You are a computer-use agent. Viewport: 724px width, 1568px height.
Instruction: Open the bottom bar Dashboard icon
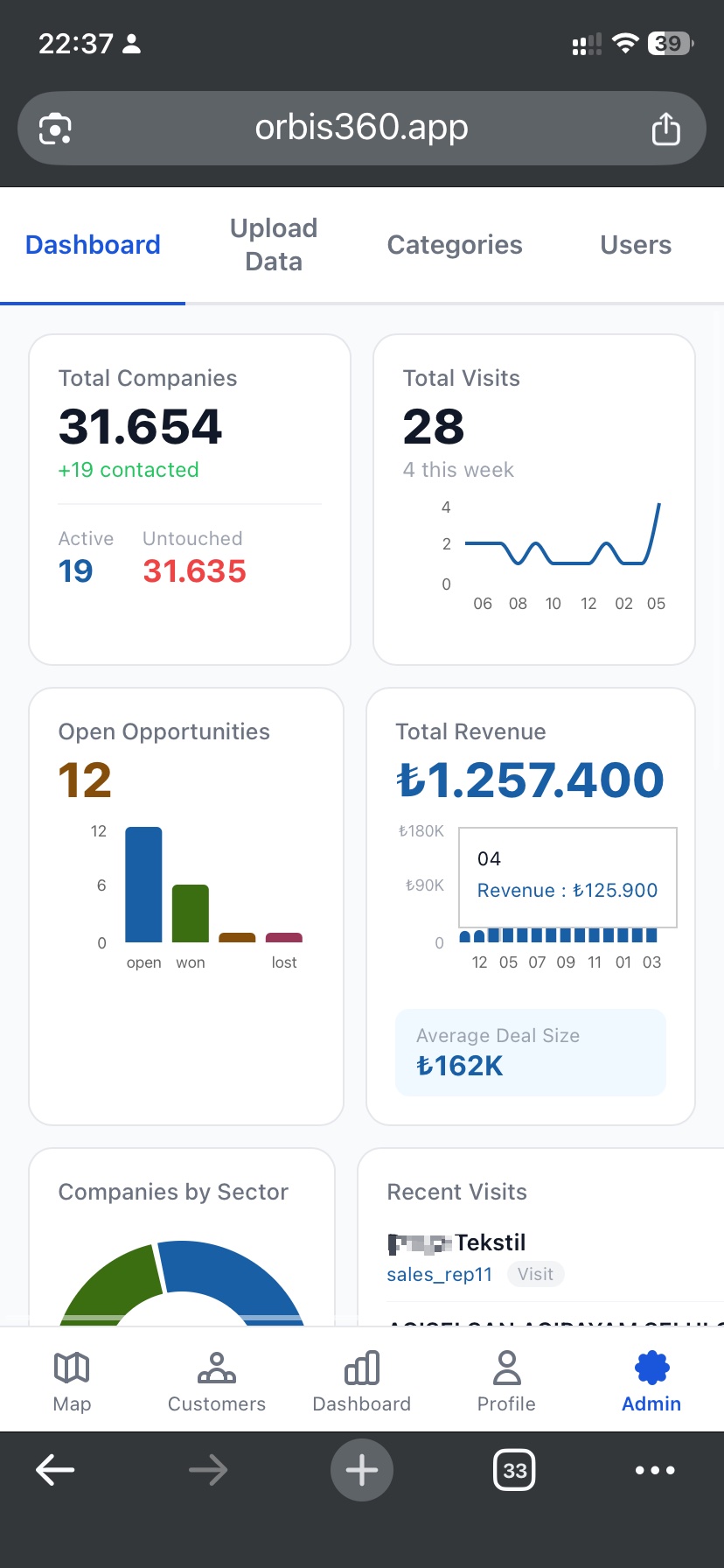click(362, 1368)
